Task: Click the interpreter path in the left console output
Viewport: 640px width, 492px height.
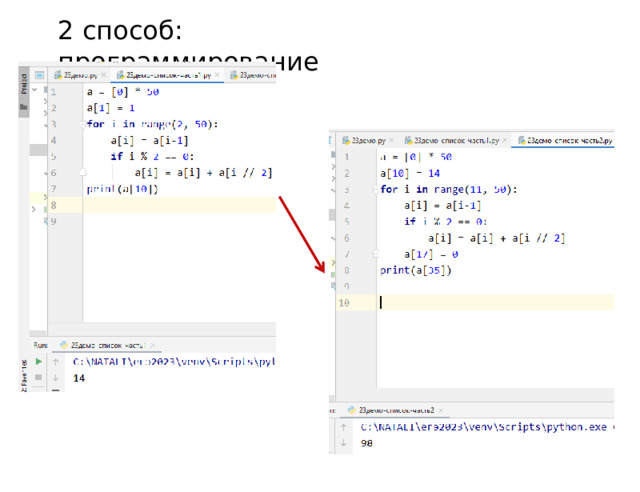Action: [174, 362]
